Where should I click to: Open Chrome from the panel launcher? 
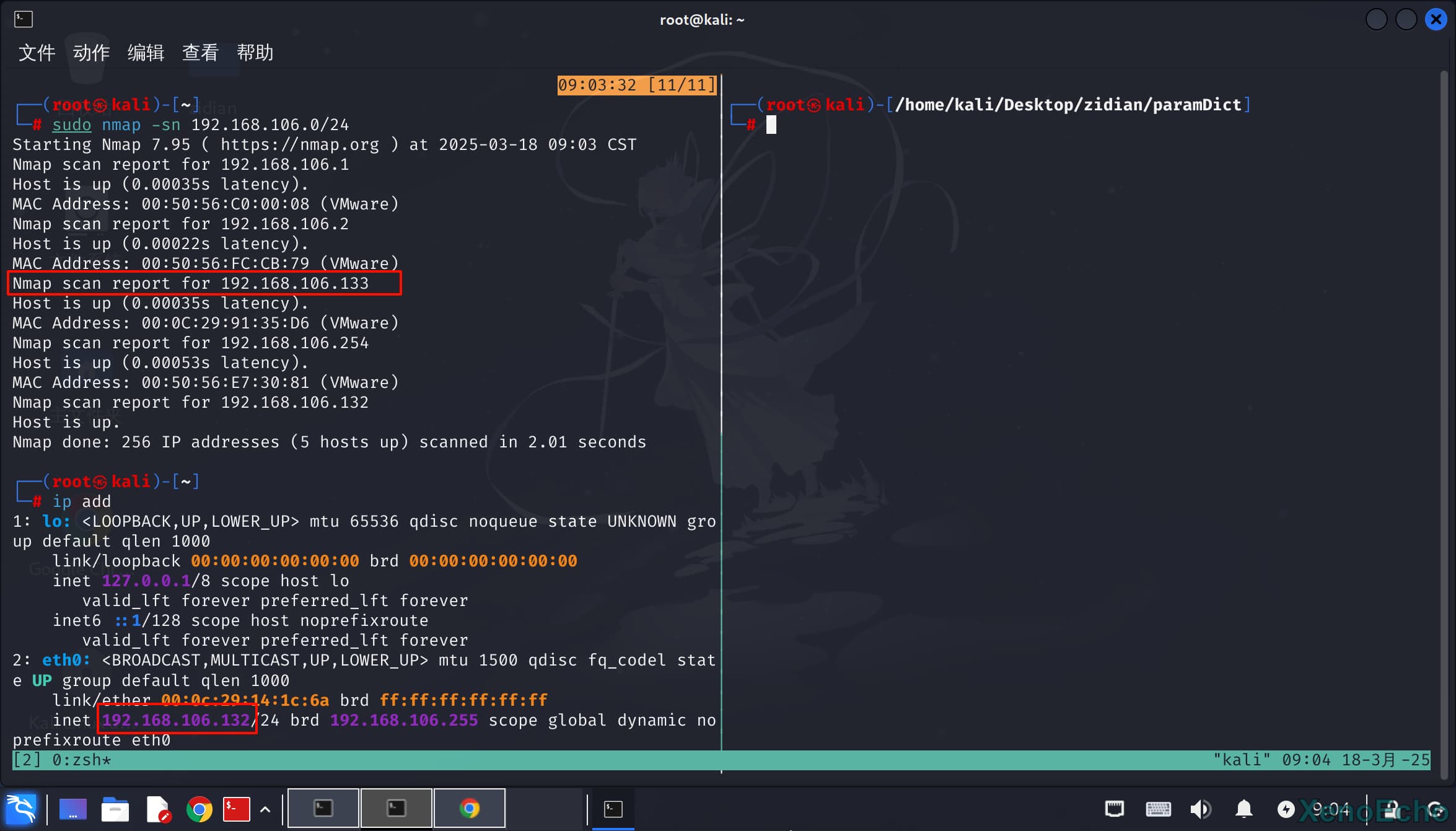tap(199, 809)
